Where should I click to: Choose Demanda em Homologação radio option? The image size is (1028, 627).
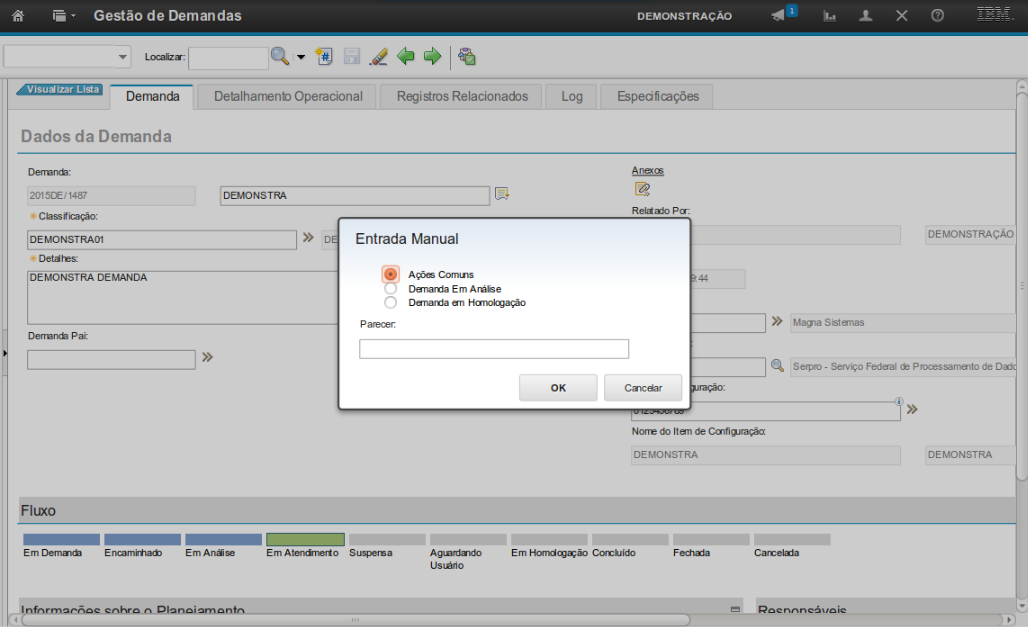pyautogui.click(x=390, y=302)
